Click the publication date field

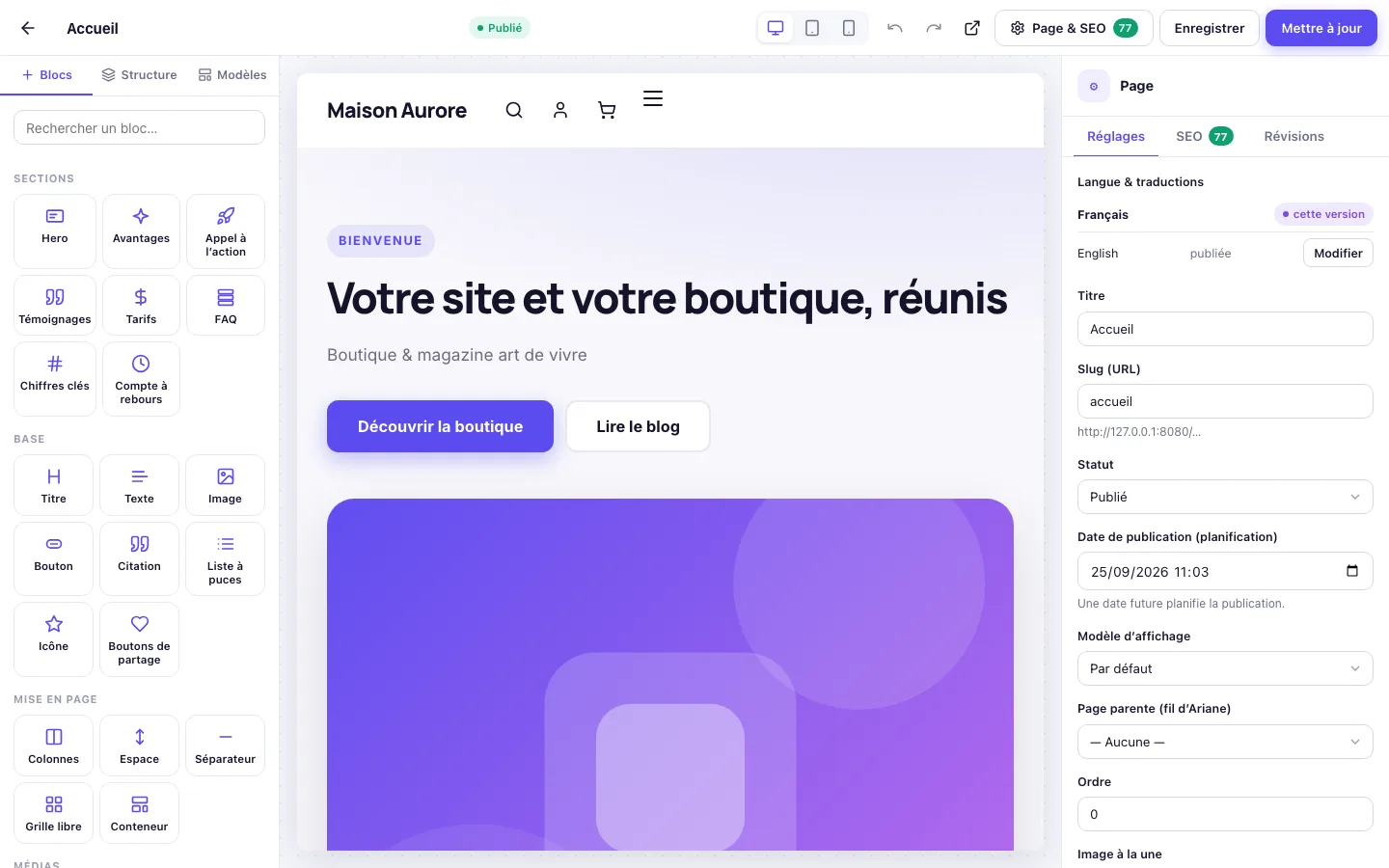pyautogui.click(x=1225, y=571)
